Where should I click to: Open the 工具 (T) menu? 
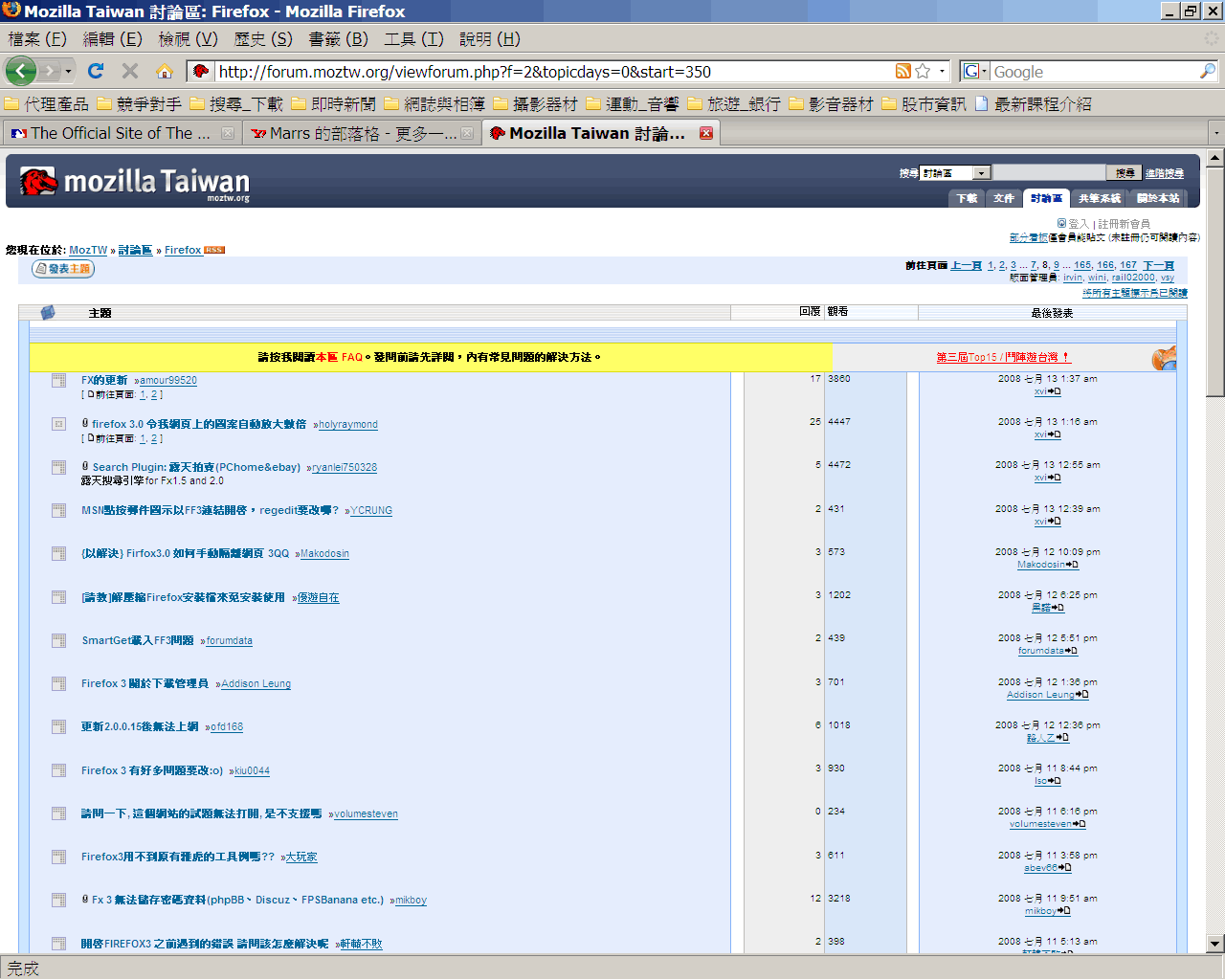(x=413, y=39)
